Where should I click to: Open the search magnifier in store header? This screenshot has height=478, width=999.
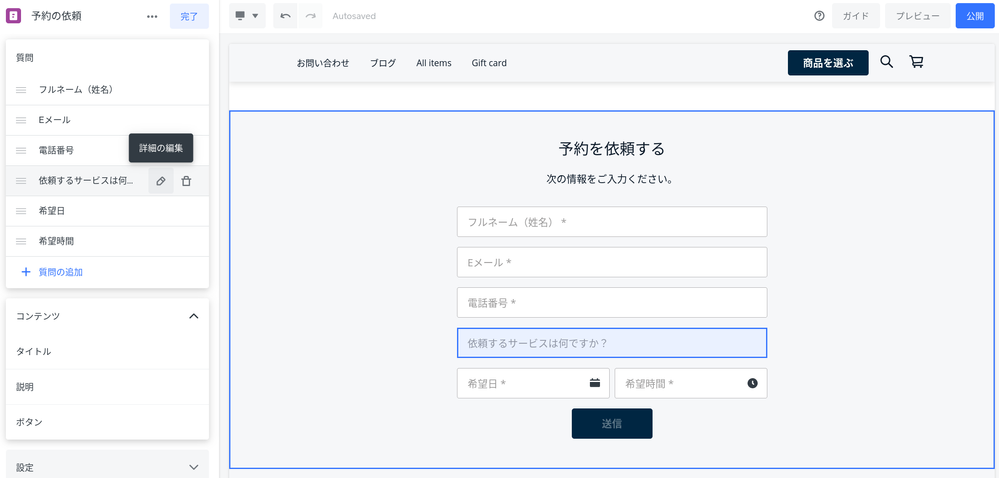point(886,62)
